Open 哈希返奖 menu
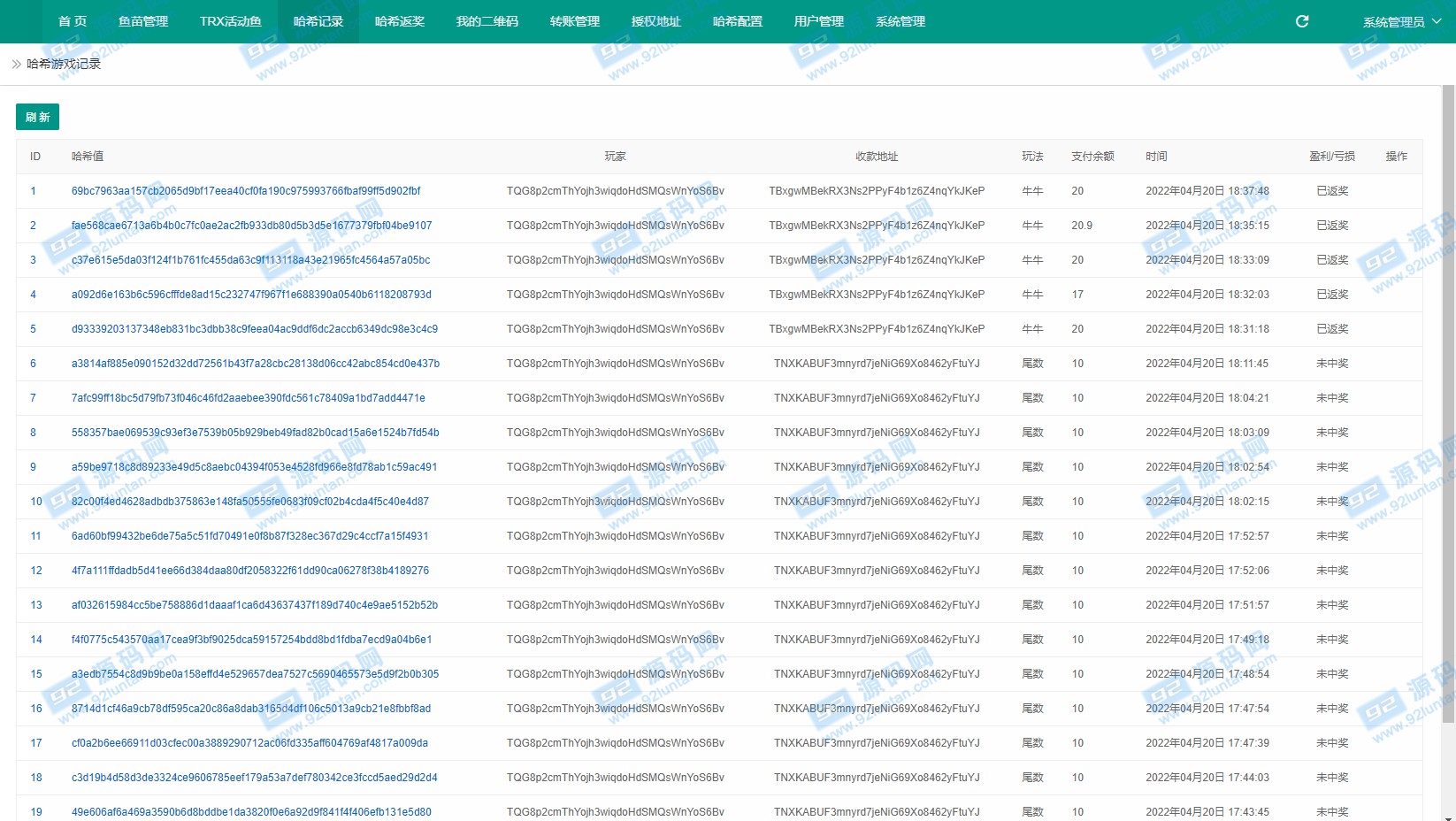 pos(400,21)
